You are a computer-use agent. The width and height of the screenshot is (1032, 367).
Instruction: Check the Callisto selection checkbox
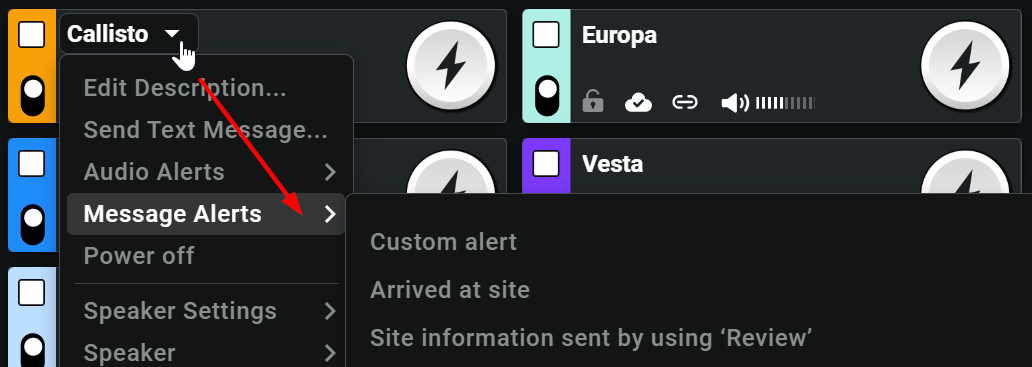pos(32,34)
